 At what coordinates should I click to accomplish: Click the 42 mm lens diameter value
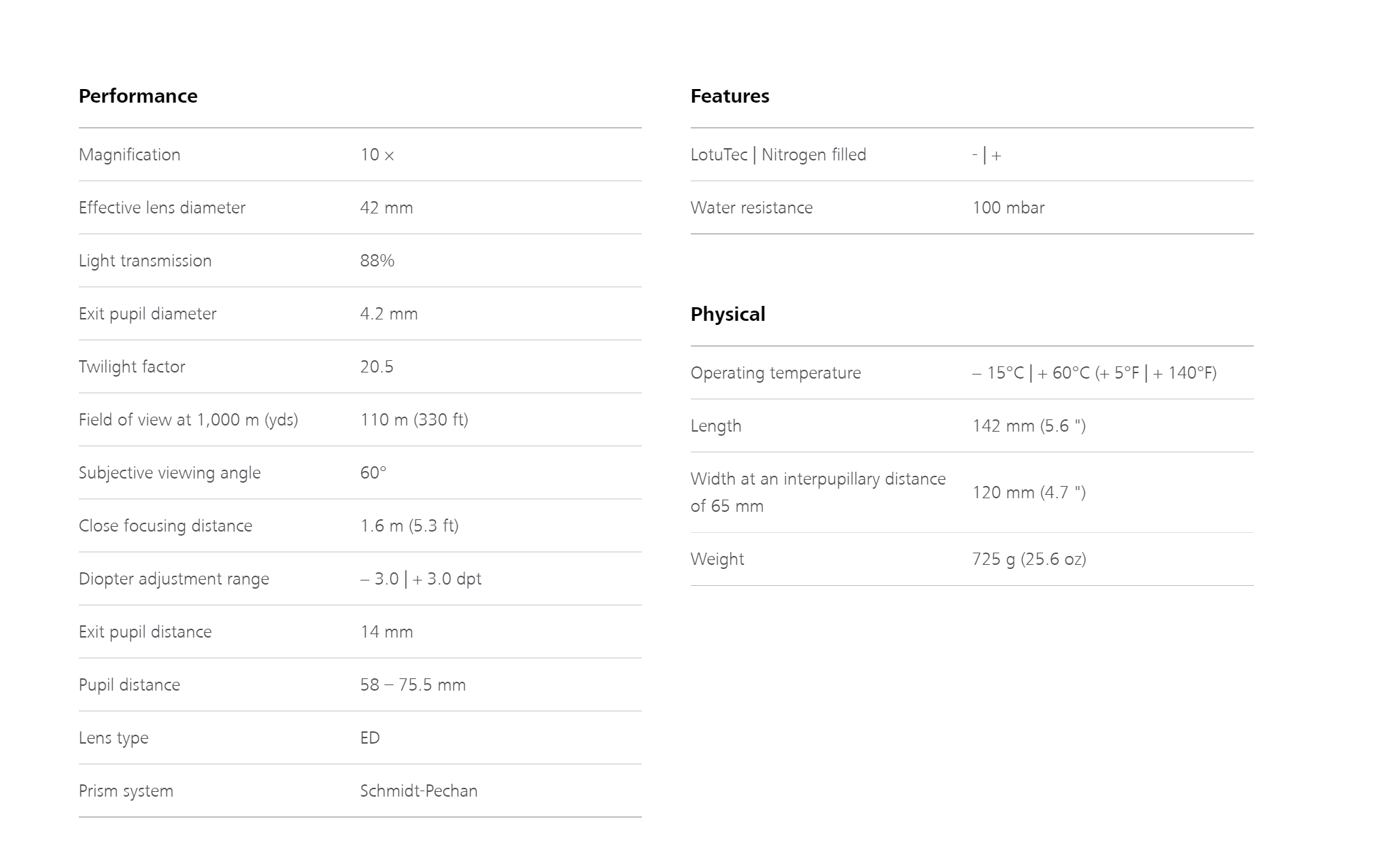coord(386,208)
